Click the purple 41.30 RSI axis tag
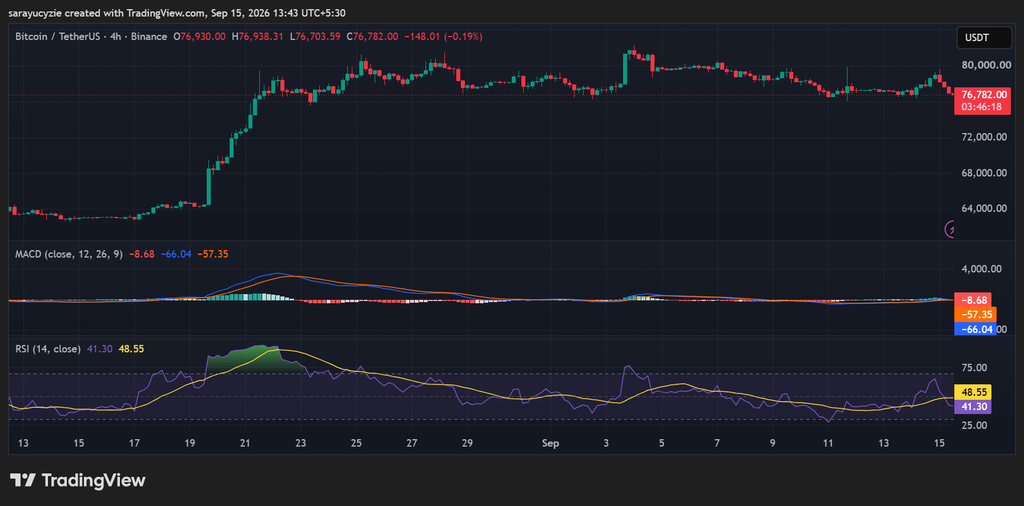1024x506 pixels. tap(973, 407)
